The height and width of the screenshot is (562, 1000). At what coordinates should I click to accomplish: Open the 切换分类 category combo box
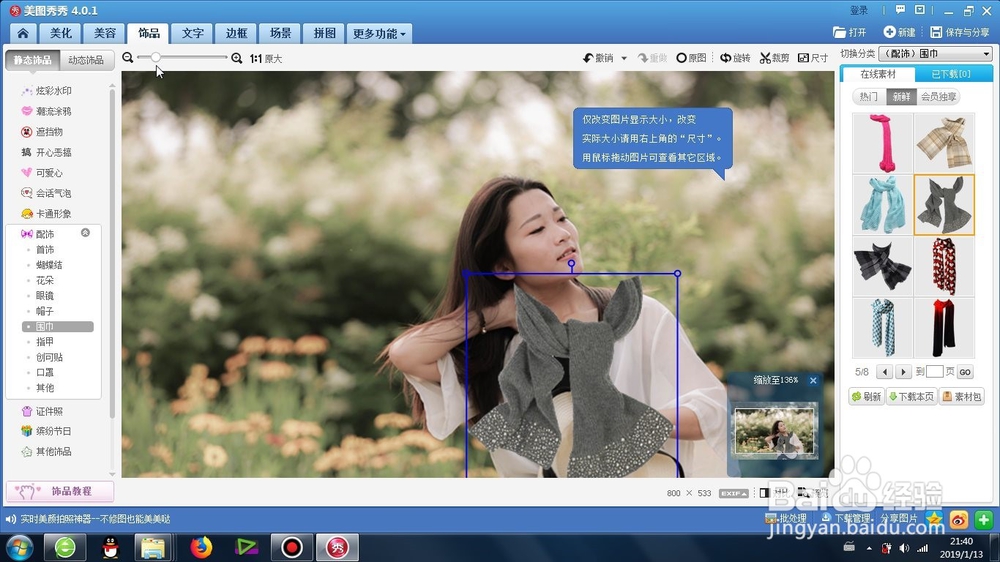(936, 54)
